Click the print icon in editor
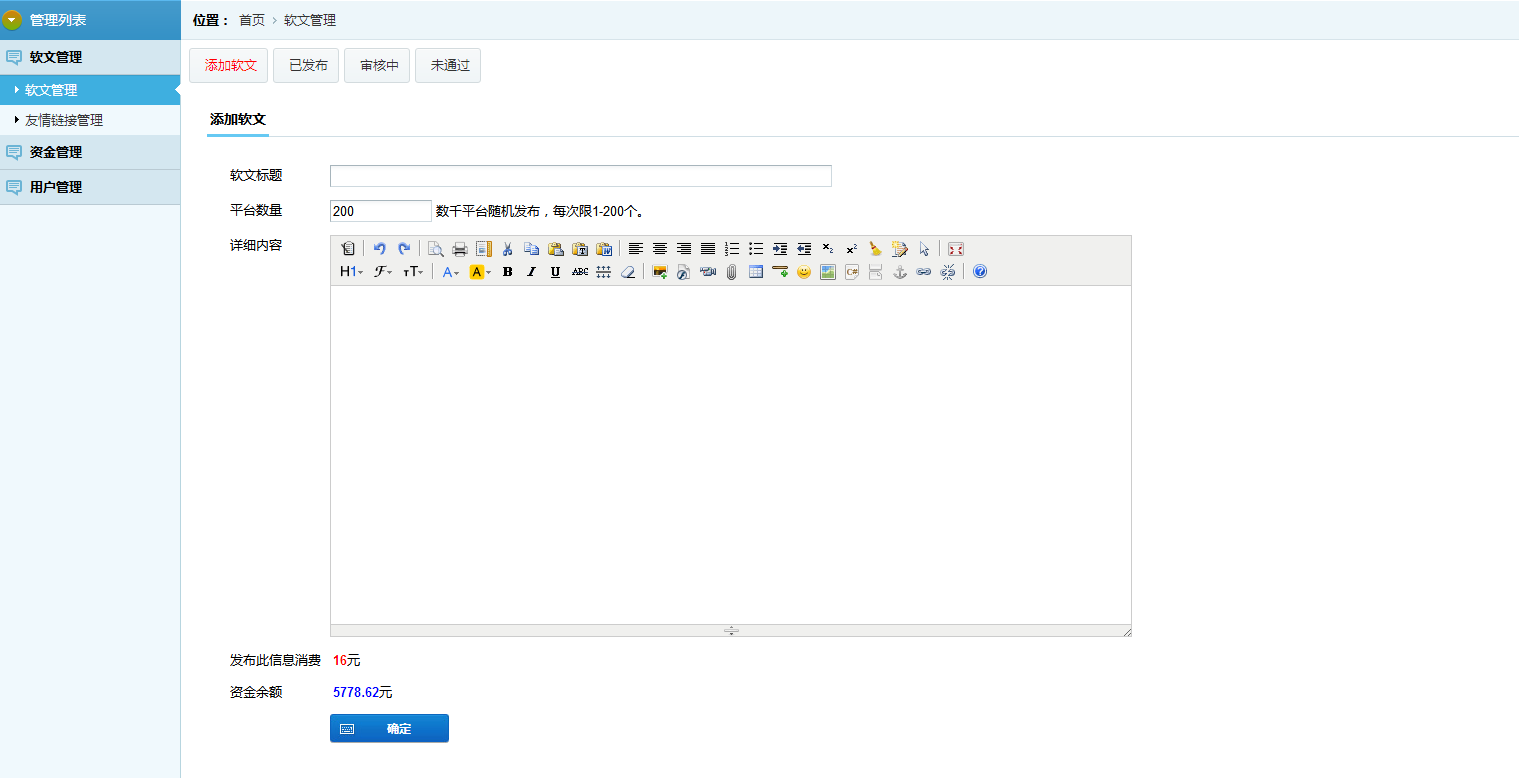The height and width of the screenshot is (778, 1519). pos(460,249)
